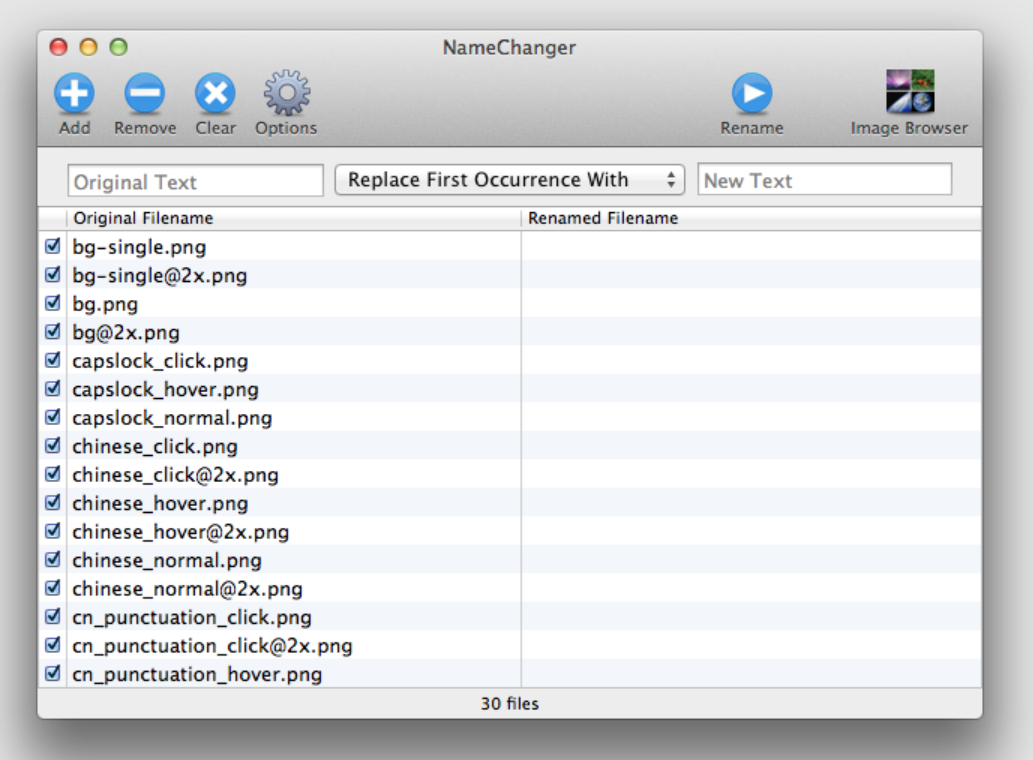Uncheck the cn_punctuation_click.png checkbox
1033x760 pixels.
click(x=53, y=616)
